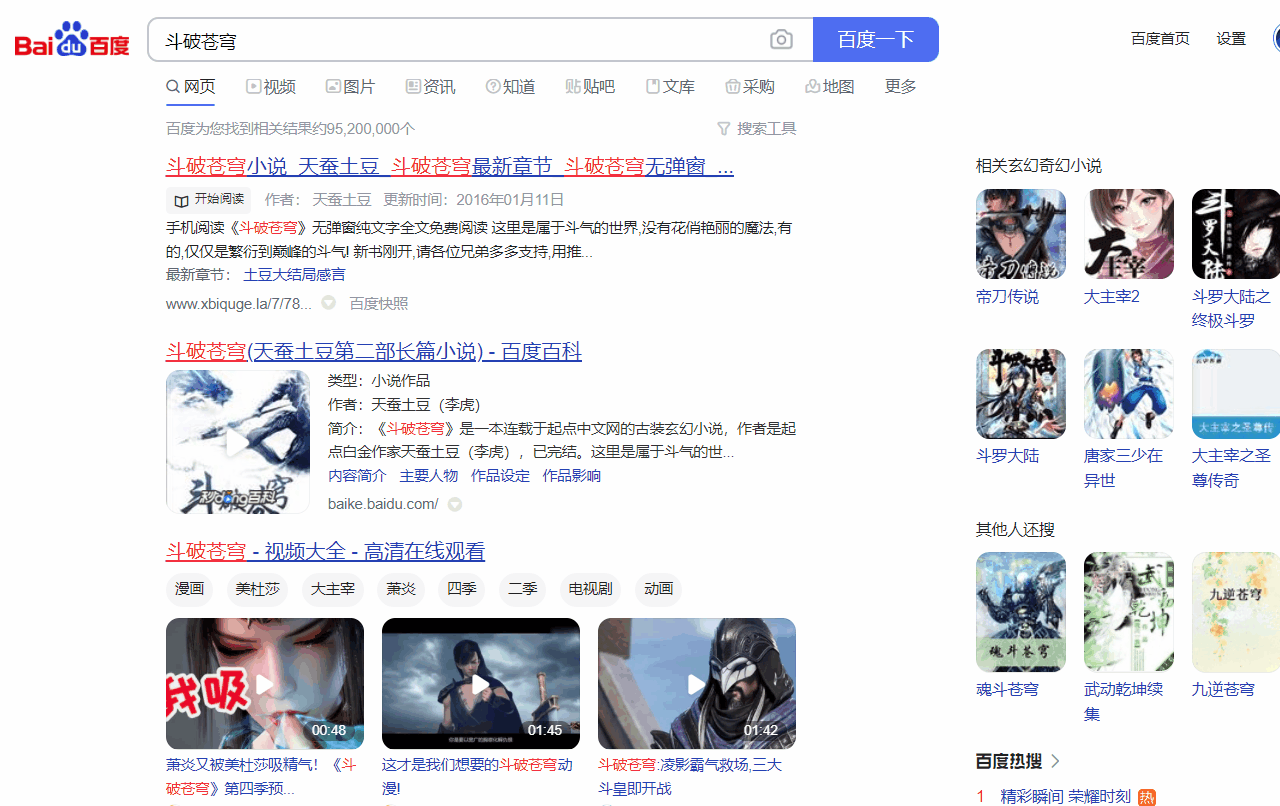Select the 二季 filter chip
1280x806 pixels.
522,589
